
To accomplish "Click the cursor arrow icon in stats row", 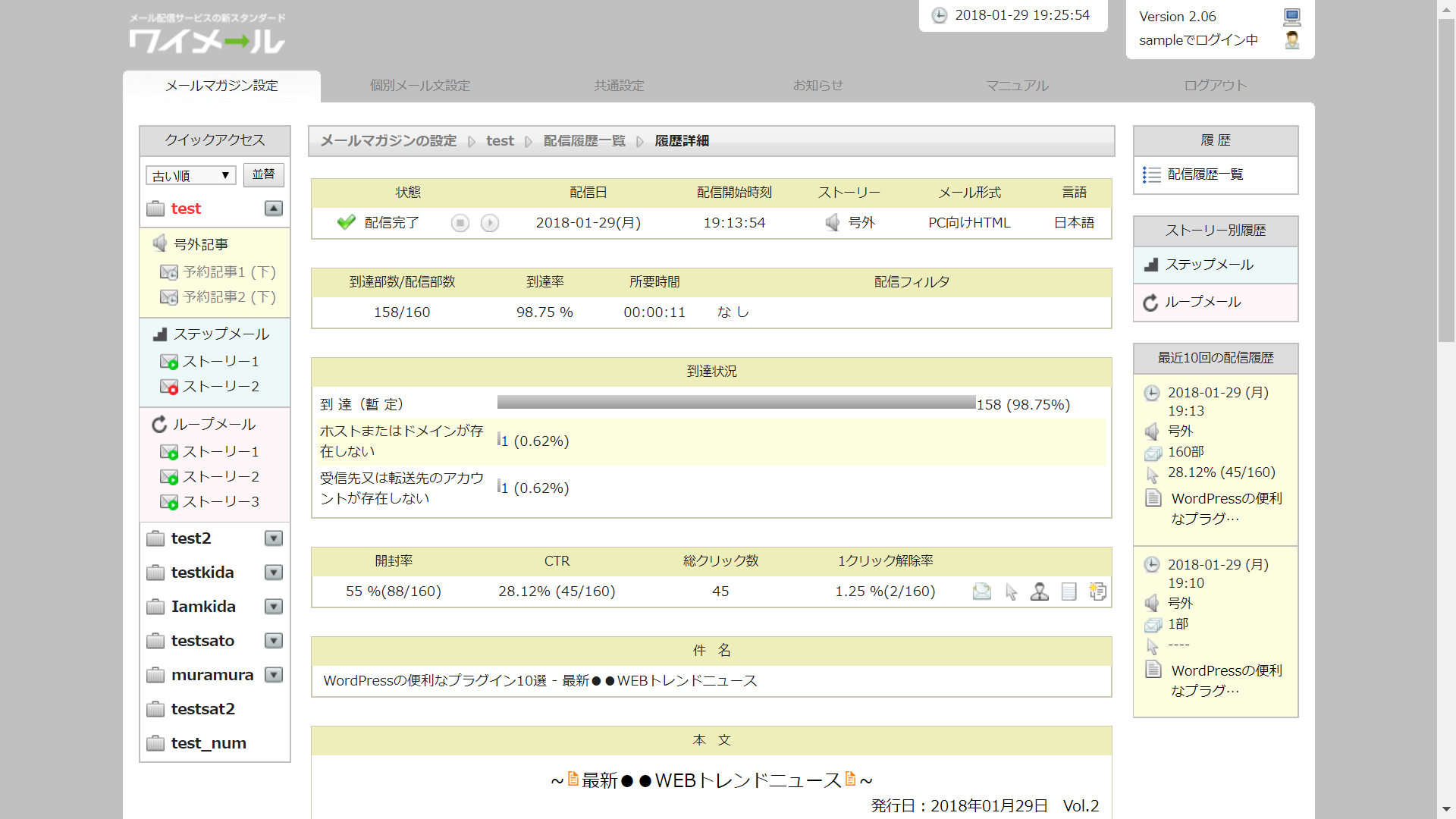I will tap(1011, 591).
